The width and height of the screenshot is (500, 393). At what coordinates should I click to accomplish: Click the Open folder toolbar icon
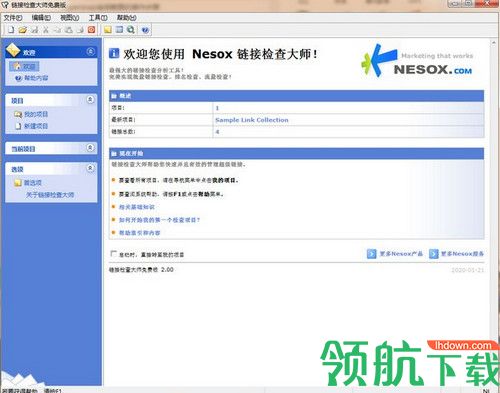(23, 30)
